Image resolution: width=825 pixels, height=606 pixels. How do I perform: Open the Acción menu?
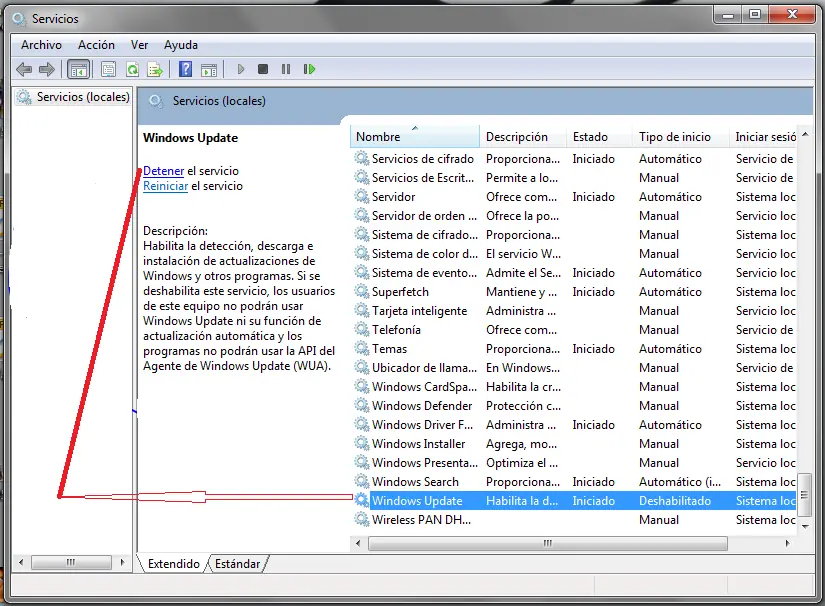pos(96,45)
